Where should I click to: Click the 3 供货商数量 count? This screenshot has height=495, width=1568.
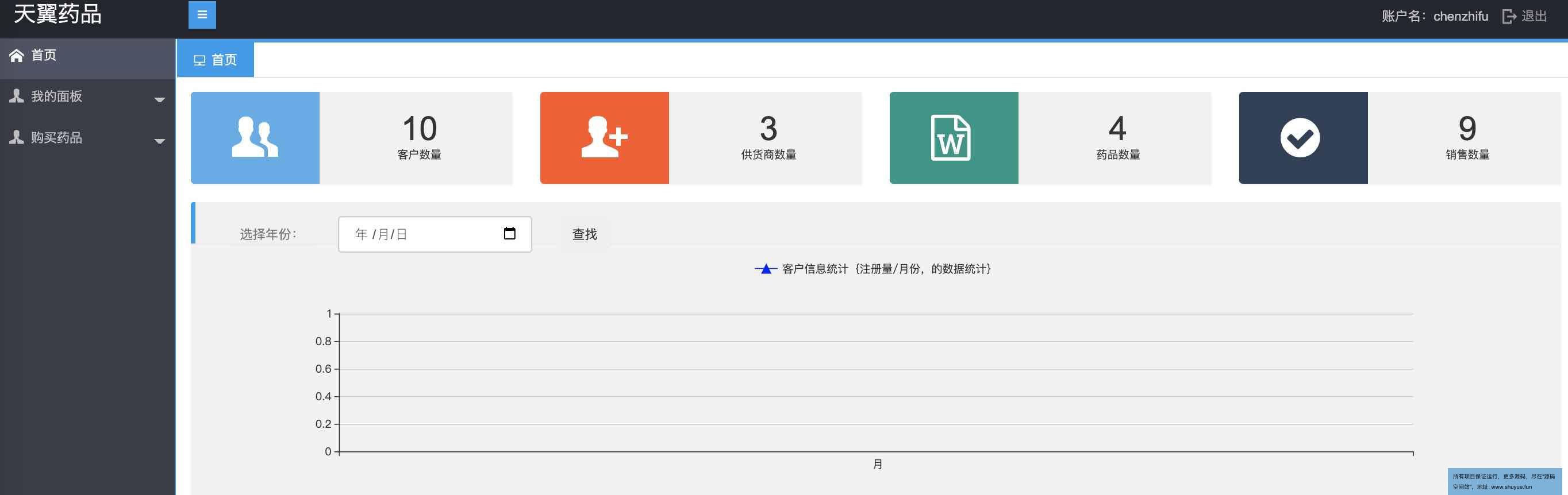coord(769,138)
